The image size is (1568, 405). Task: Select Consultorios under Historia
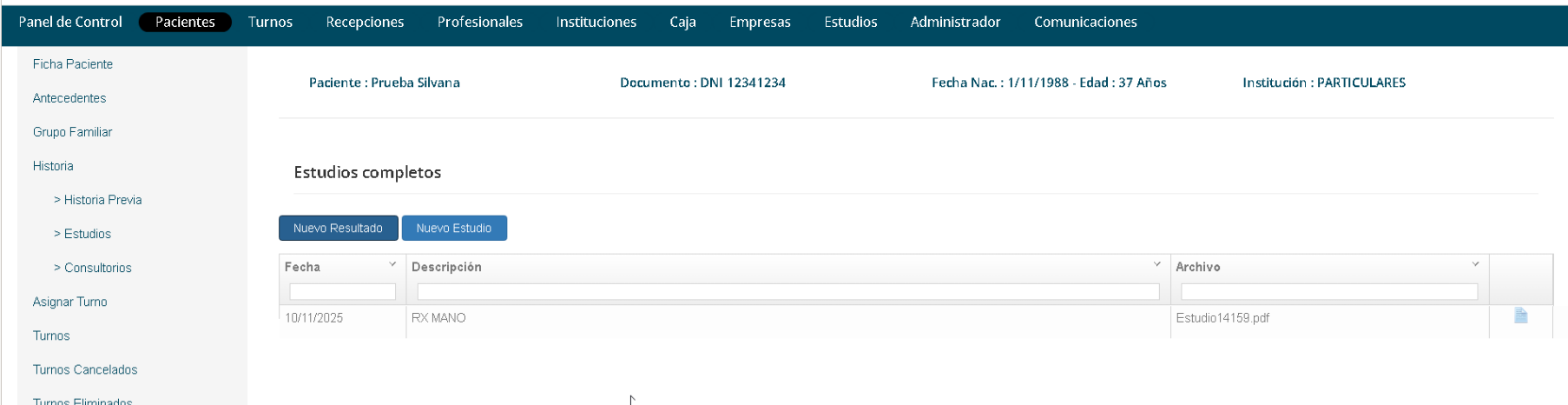[x=97, y=268]
